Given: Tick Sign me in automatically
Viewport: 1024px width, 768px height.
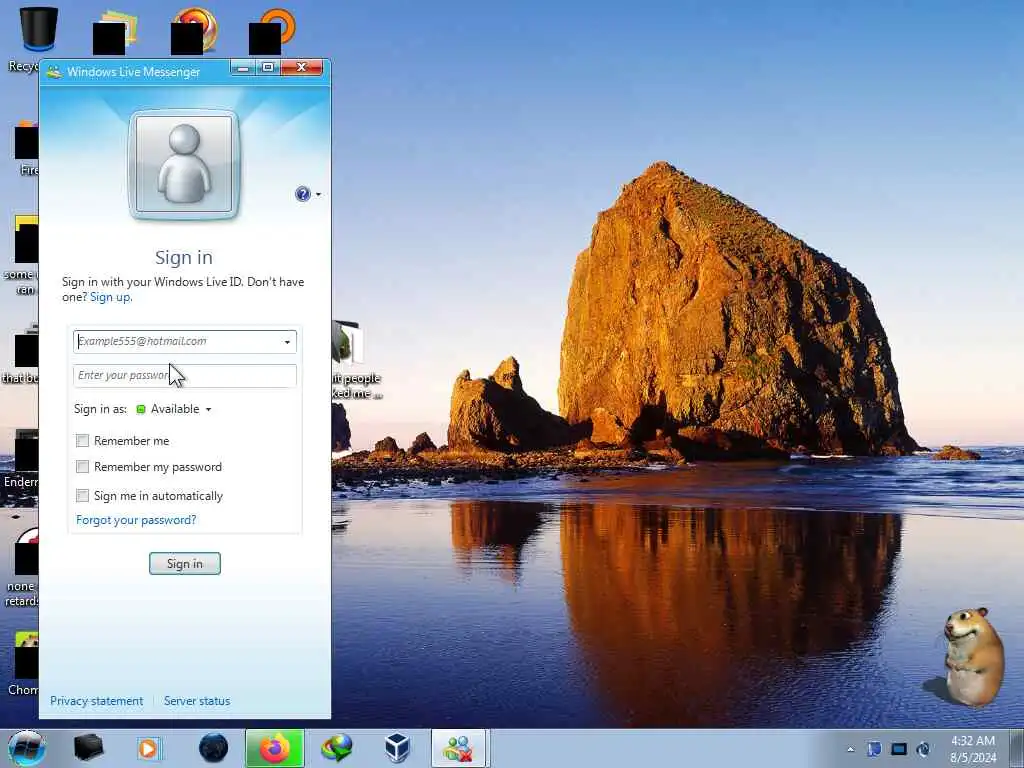Looking at the screenshot, I should click(x=82, y=496).
